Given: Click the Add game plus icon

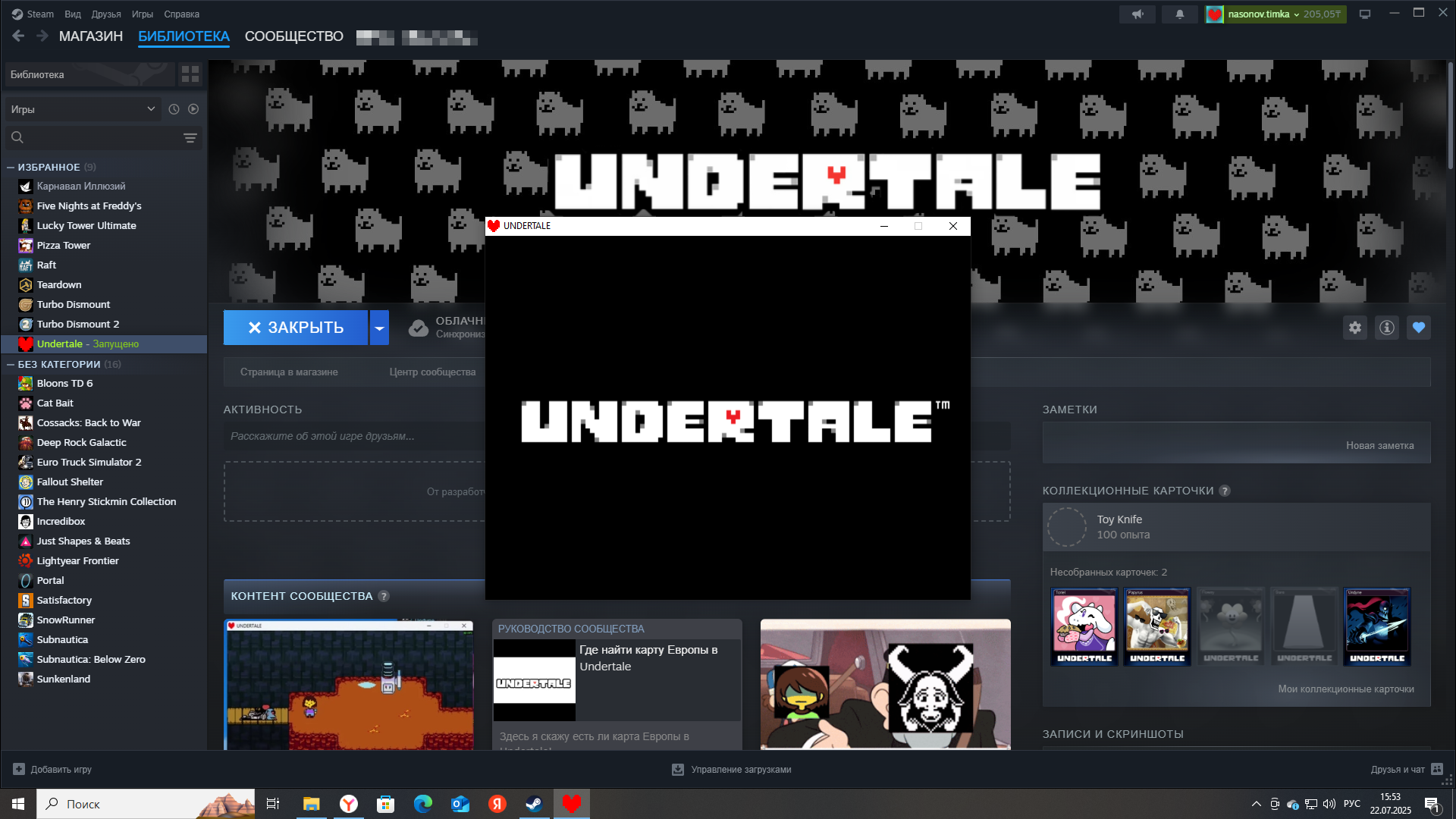Looking at the screenshot, I should [19, 769].
